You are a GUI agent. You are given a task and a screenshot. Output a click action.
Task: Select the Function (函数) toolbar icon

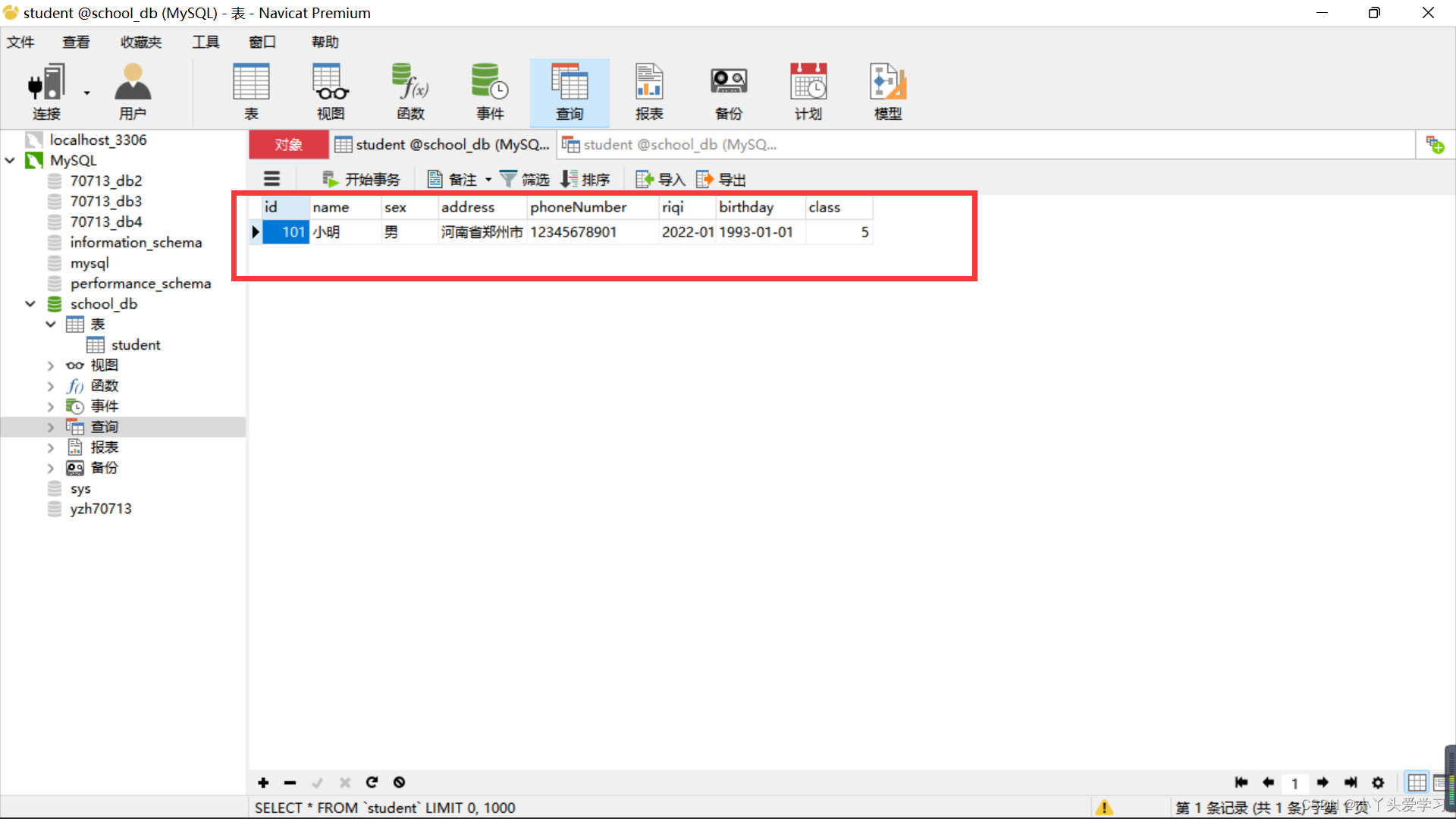pos(410,92)
